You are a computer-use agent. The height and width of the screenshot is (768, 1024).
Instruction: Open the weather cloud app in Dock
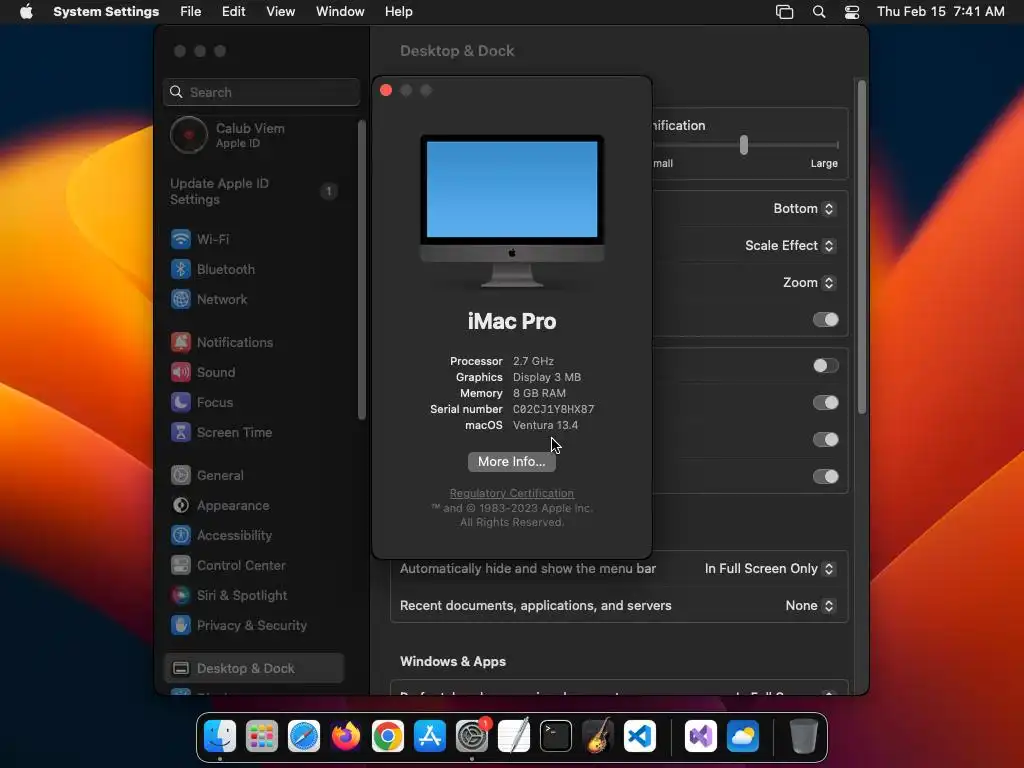point(743,736)
